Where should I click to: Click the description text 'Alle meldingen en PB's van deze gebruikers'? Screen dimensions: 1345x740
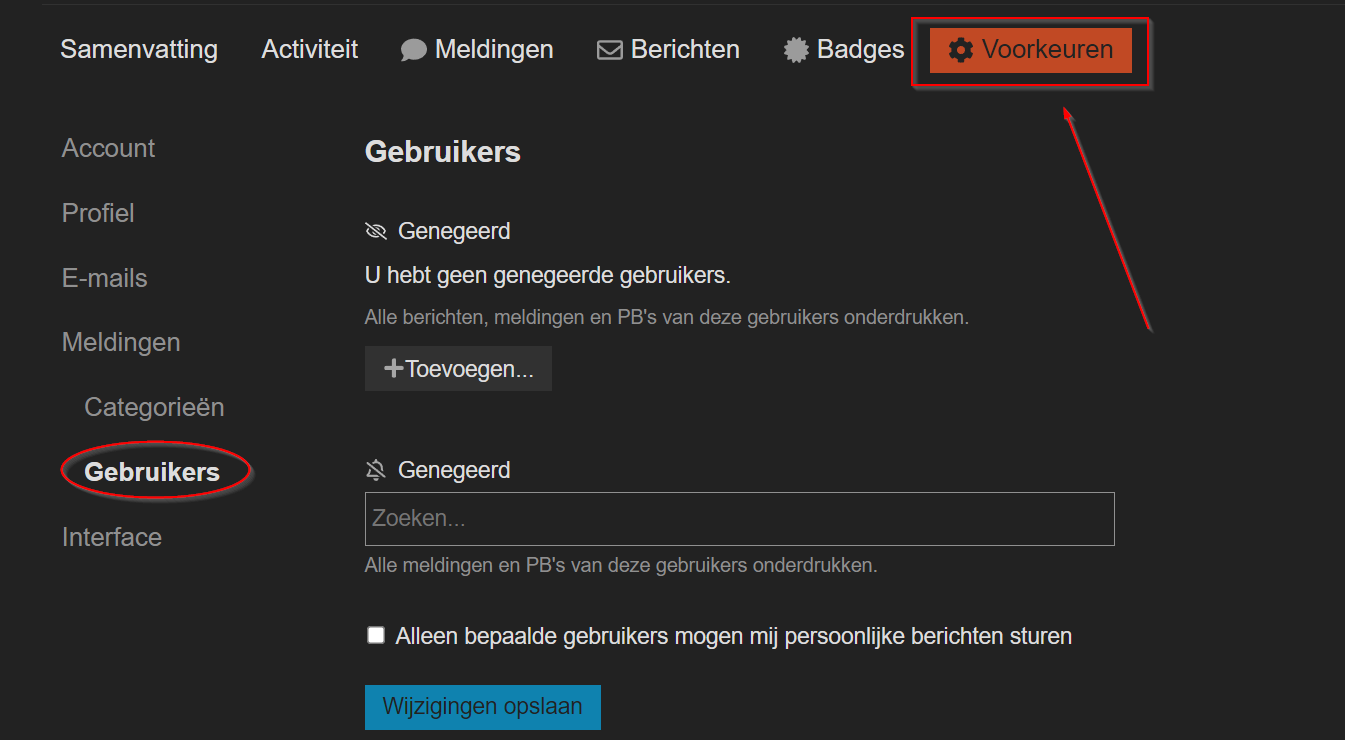tap(621, 565)
